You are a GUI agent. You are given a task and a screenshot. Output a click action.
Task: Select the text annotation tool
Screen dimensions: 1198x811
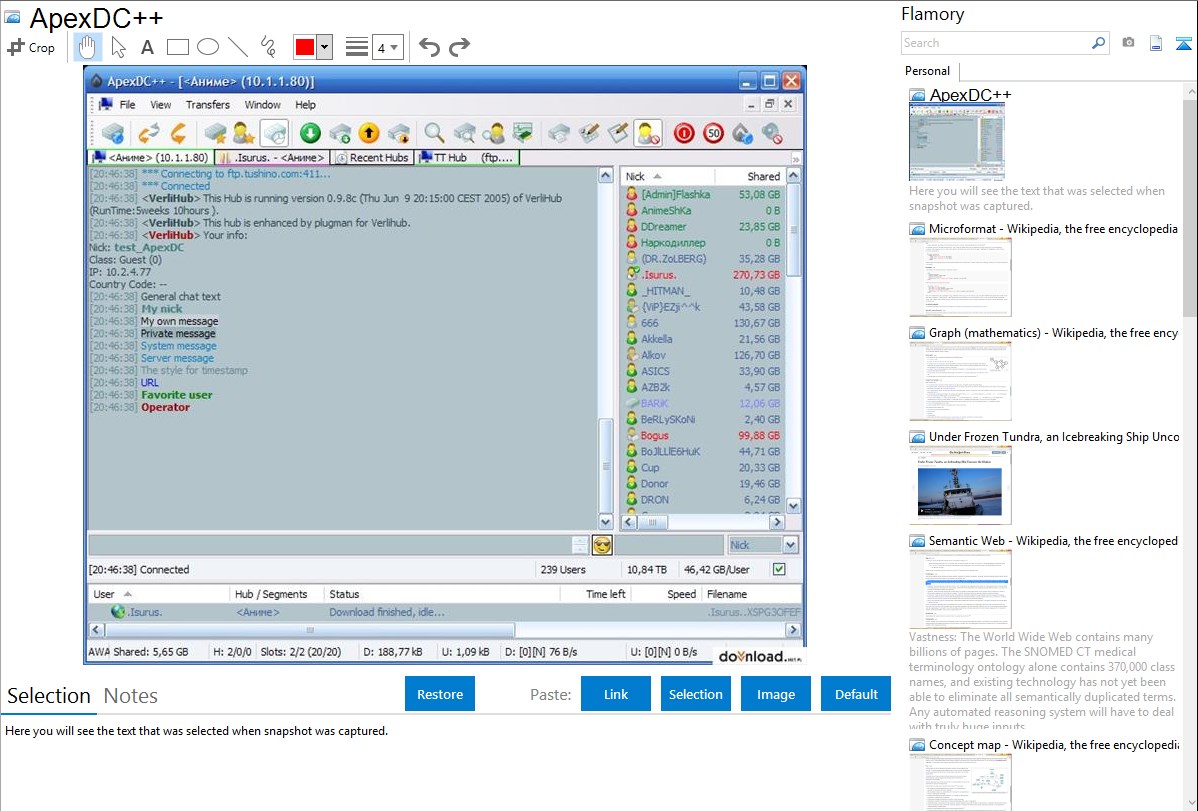[147, 47]
